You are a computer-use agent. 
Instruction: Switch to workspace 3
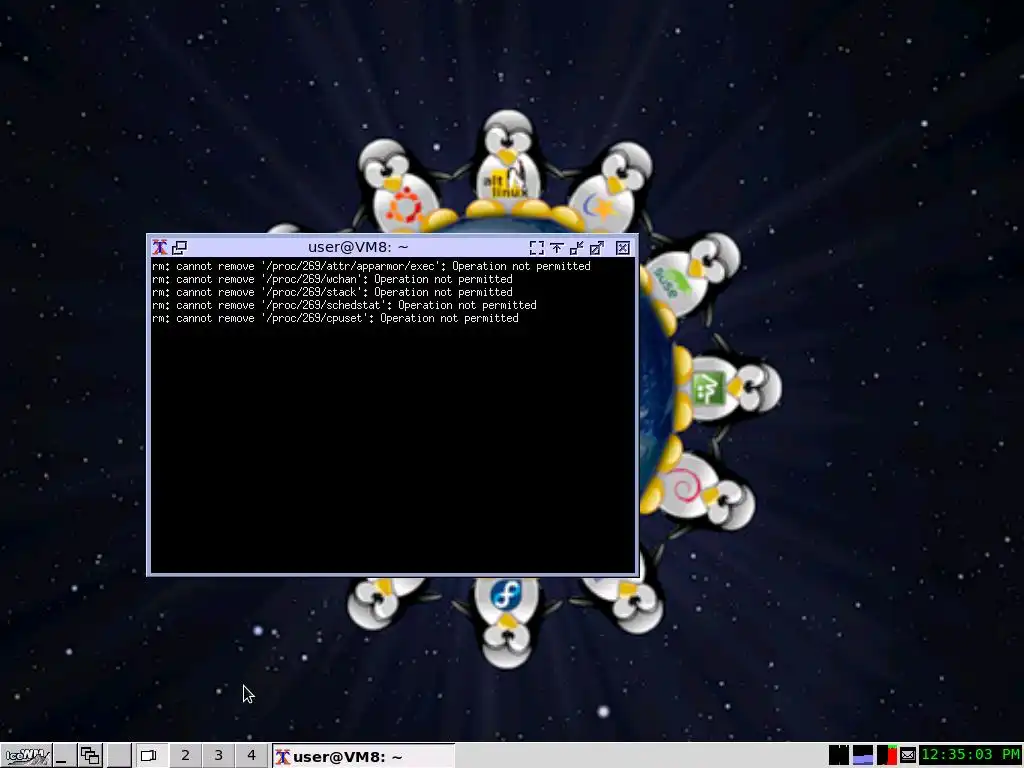[x=218, y=756]
